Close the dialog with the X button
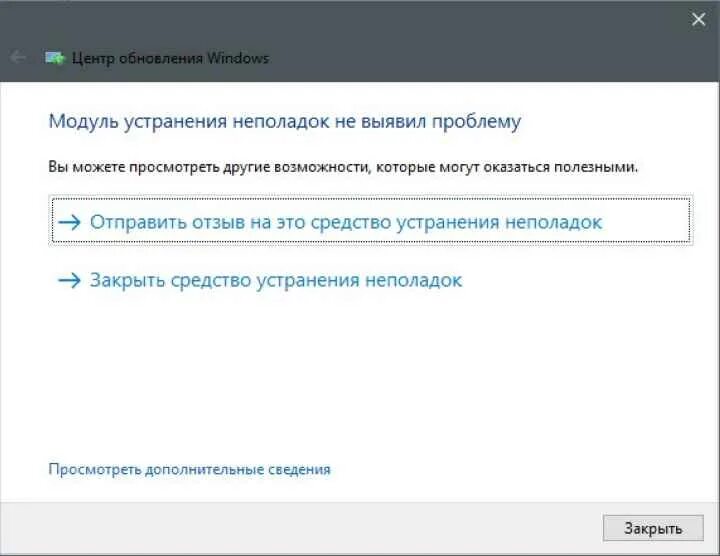Screen dimensions: 720x556 (698, 19)
